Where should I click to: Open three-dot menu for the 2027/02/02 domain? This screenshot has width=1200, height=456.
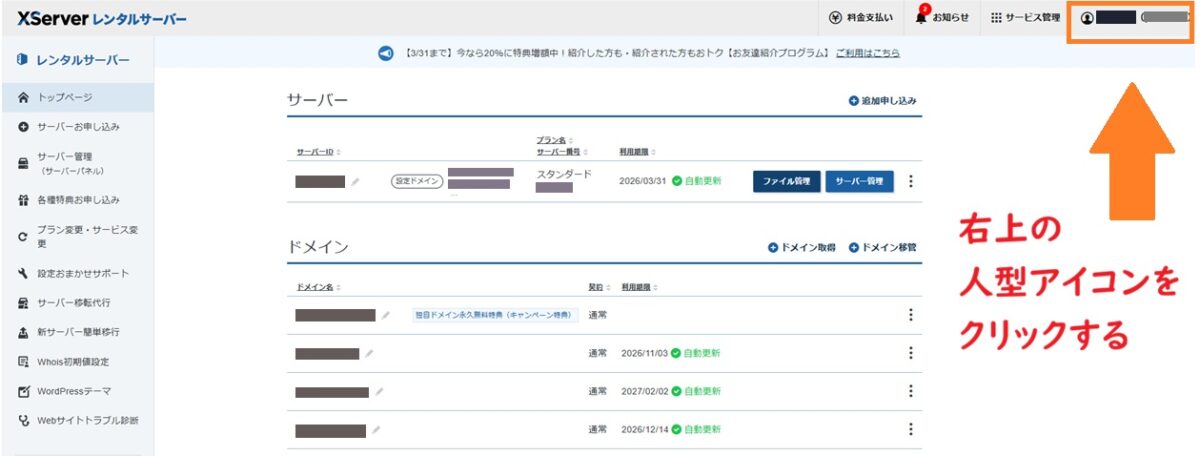910,391
